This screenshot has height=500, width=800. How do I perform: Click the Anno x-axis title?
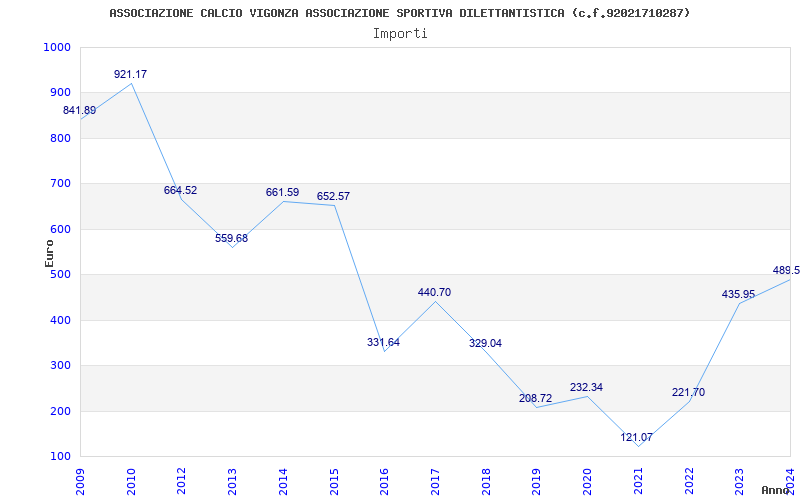point(776,490)
